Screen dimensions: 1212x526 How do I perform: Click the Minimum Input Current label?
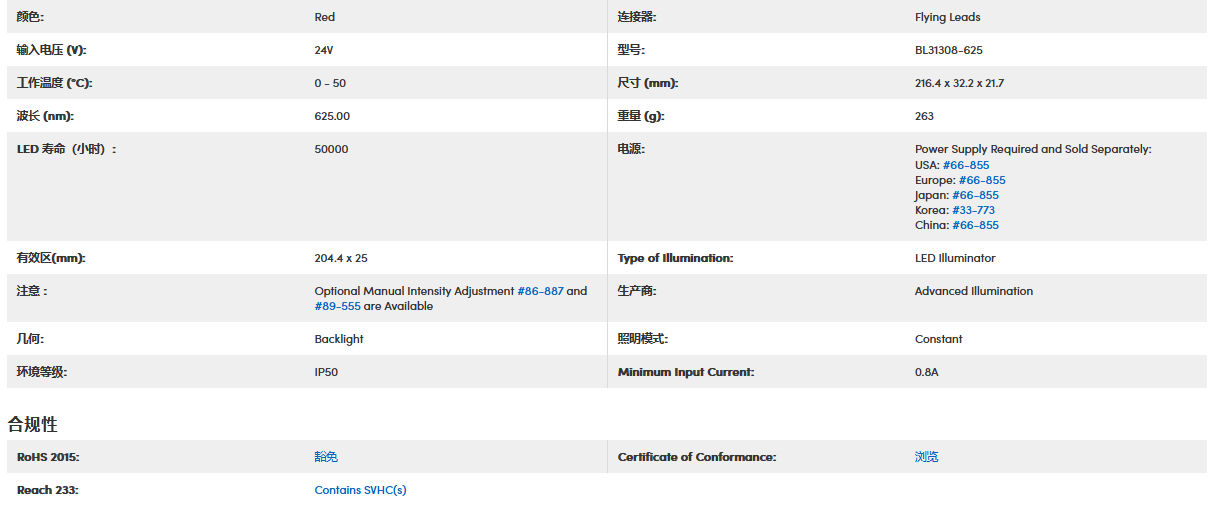[686, 372]
